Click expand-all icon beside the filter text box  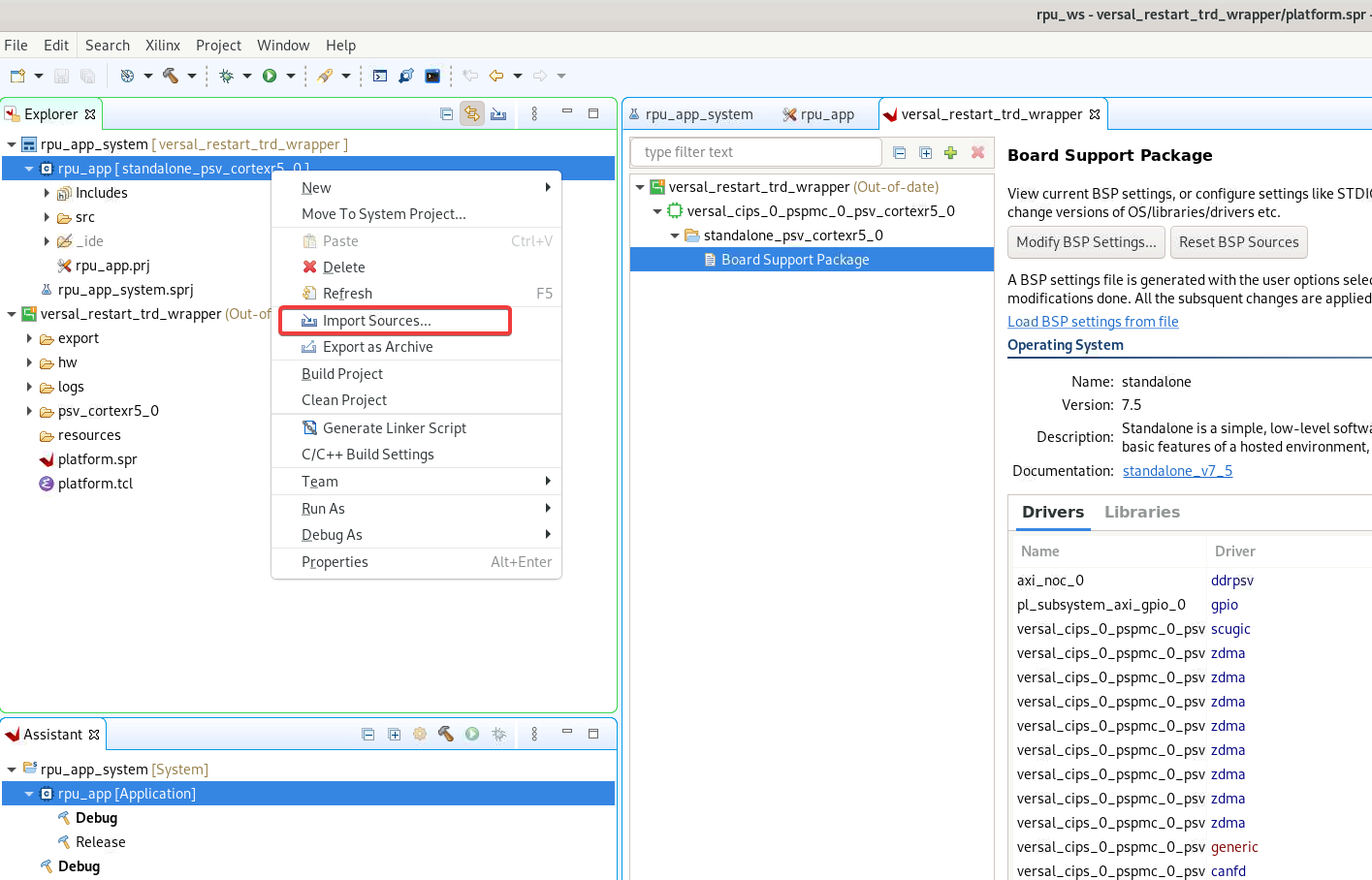tap(926, 152)
